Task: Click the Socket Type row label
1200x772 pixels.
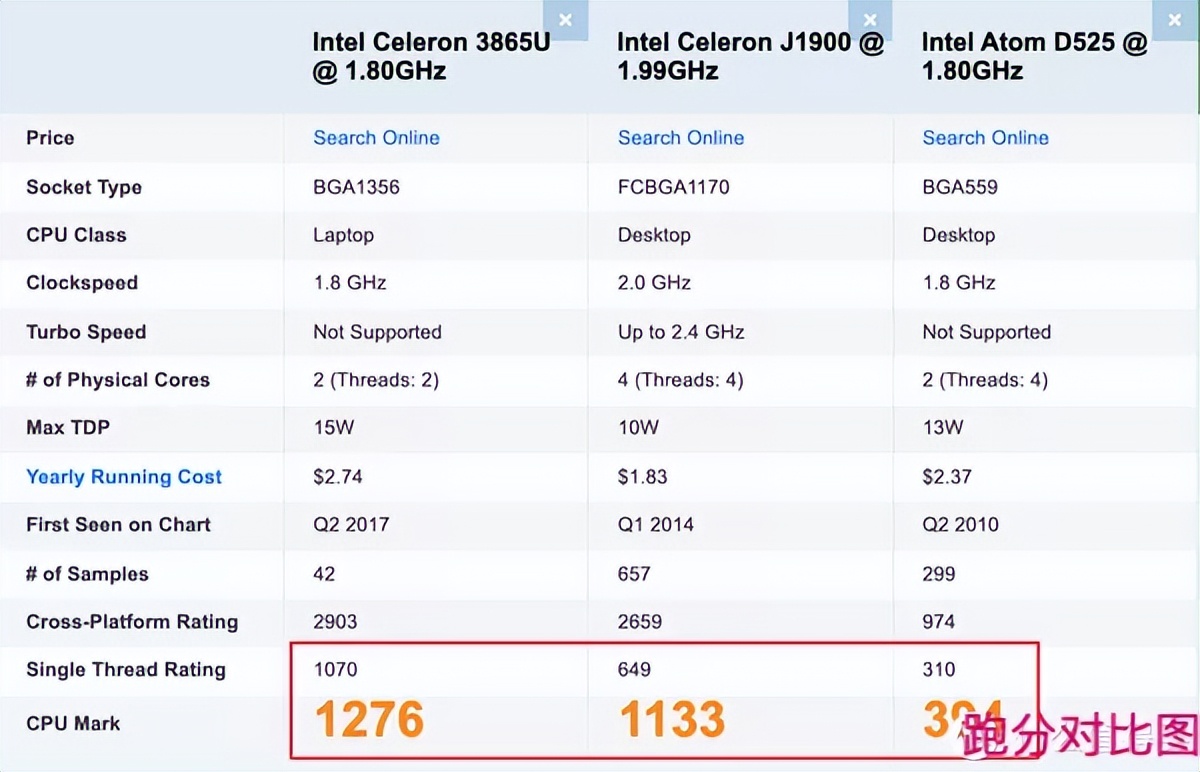Action: (84, 187)
